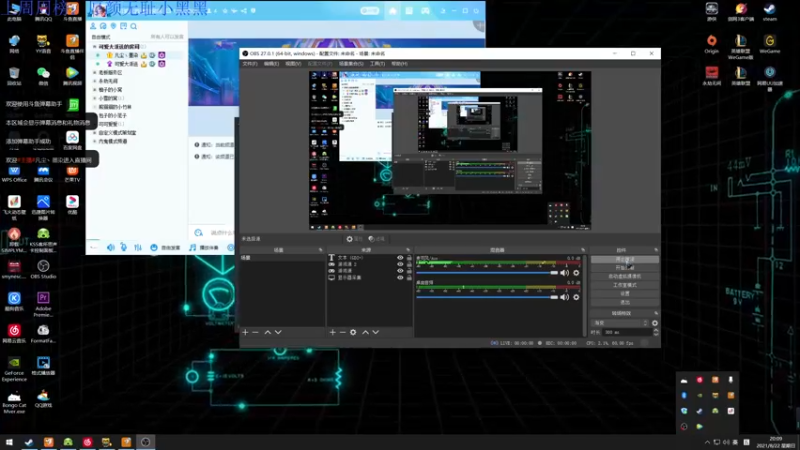Open OBS Edit menu

[x=271, y=64]
